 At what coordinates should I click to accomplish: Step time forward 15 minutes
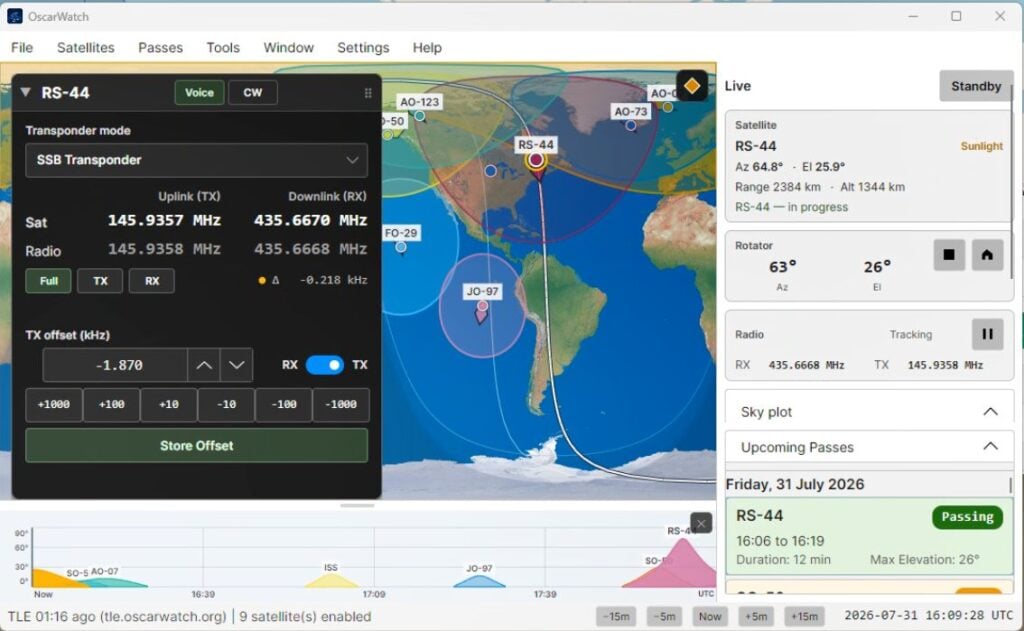(x=804, y=616)
